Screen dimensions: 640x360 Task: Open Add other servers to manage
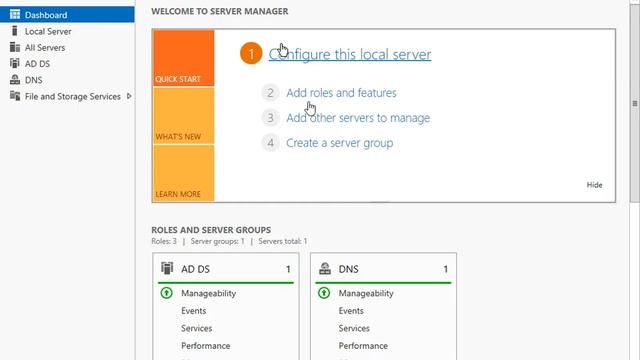[358, 118]
